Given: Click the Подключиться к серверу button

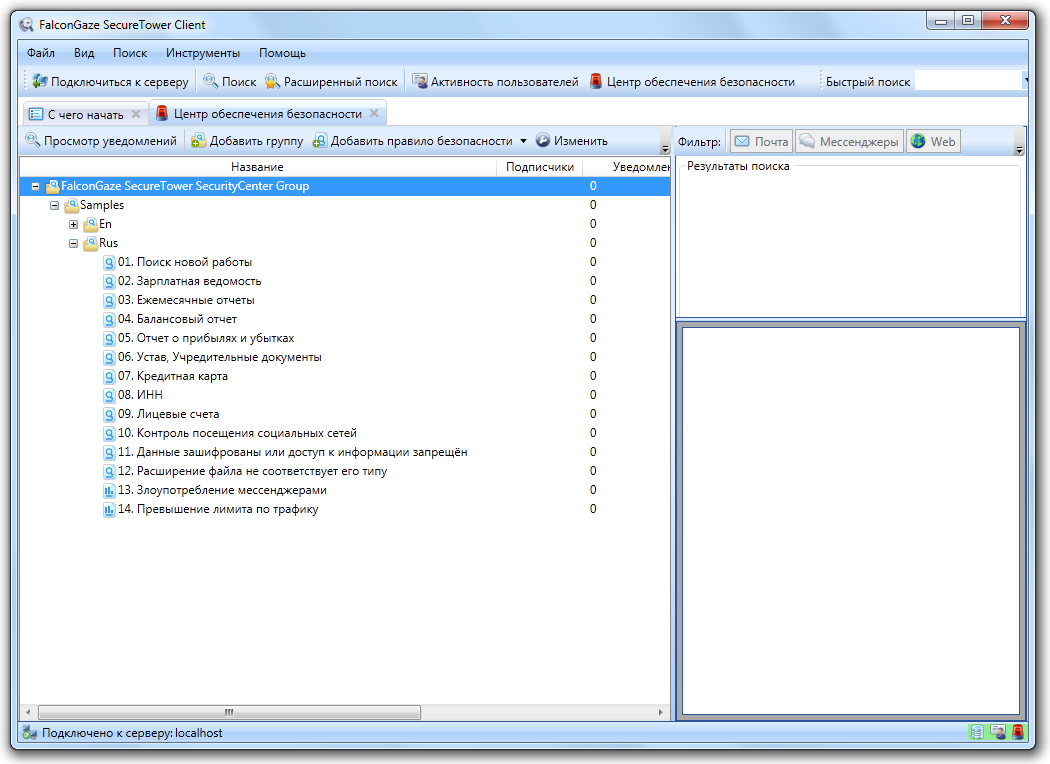Looking at the screenshot, I should (x=110, y=82).
